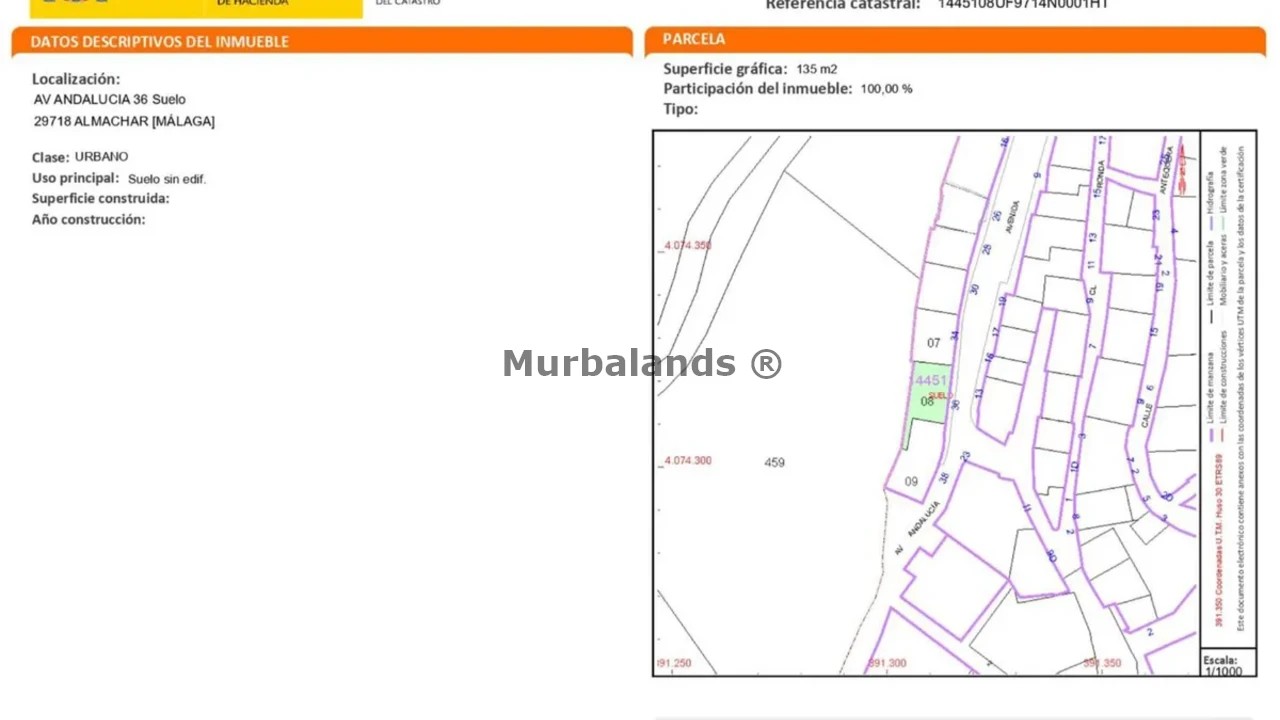Click the purple 4451 block number
Viewport: 1280px width, 720px height.
coord(931,380)
